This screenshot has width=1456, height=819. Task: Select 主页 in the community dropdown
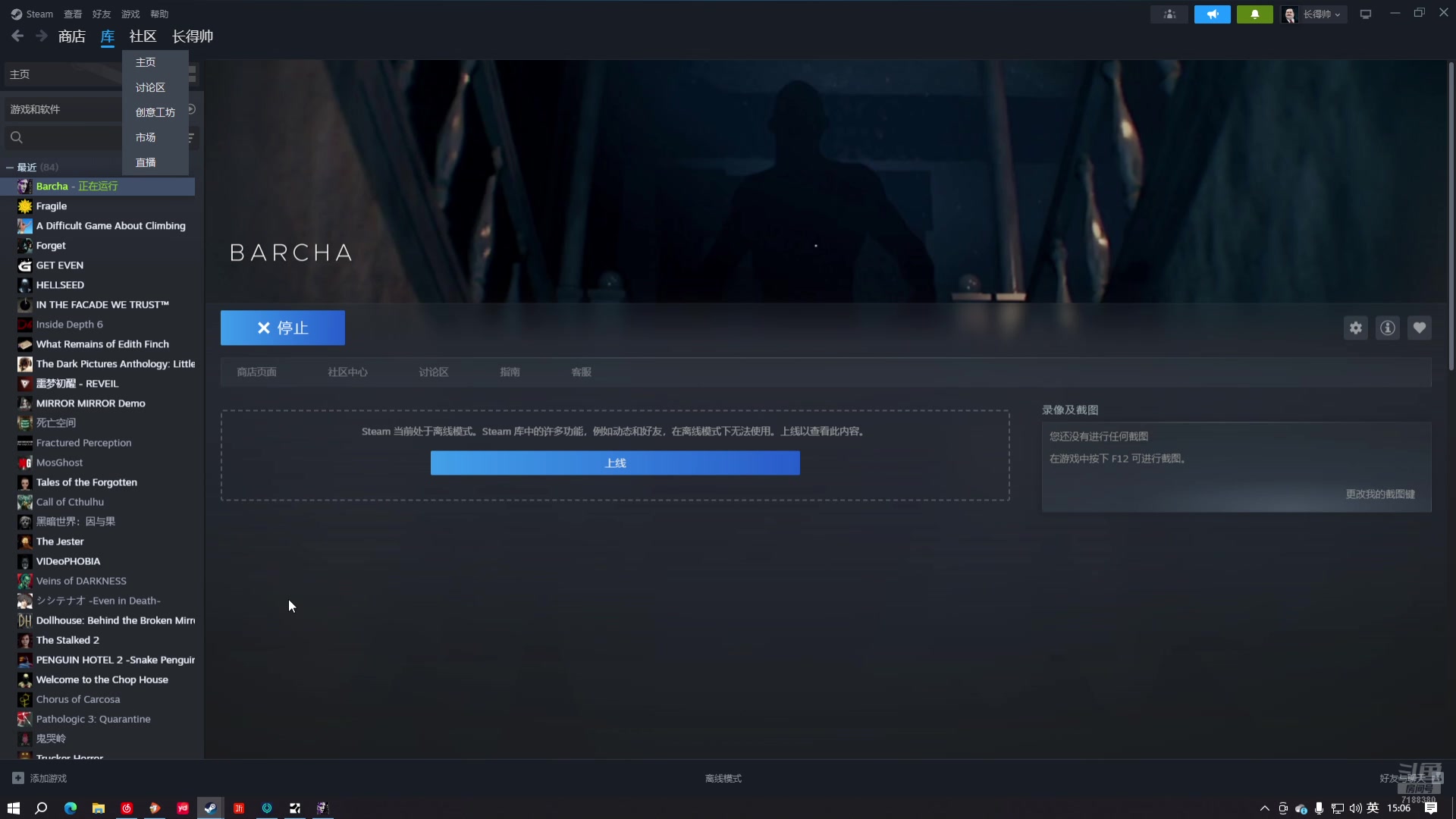point(155,62)
